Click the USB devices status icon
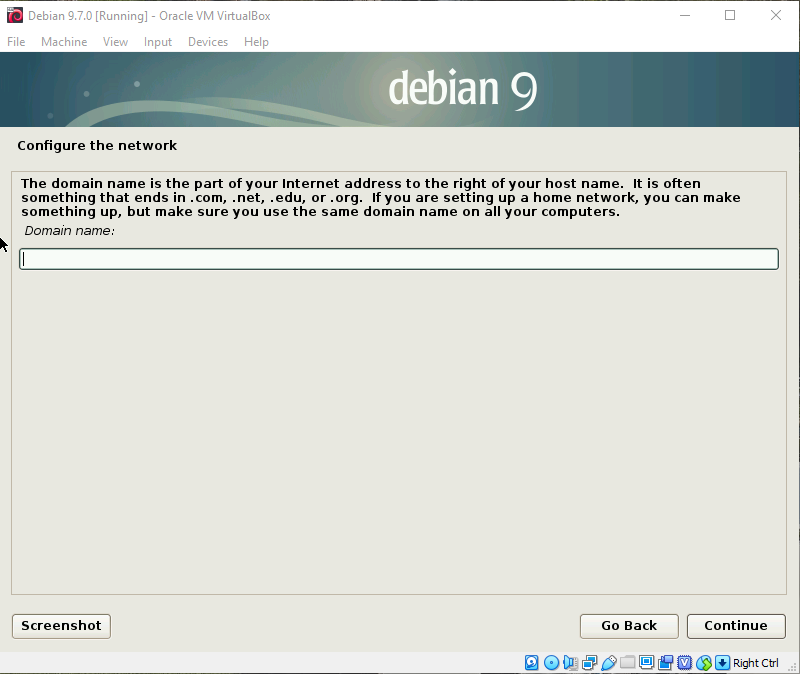The height and width of the screenshot is (674, 800). (608, 663)
